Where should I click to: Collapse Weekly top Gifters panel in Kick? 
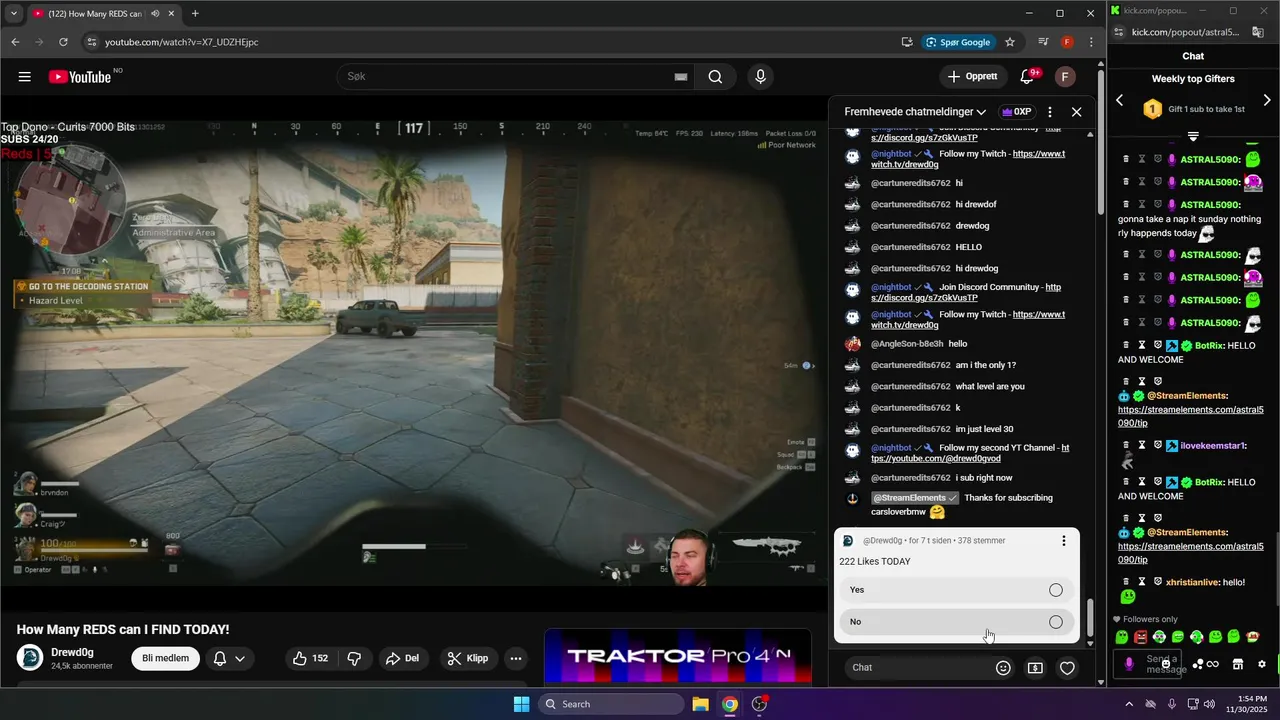coord(1193,136)
